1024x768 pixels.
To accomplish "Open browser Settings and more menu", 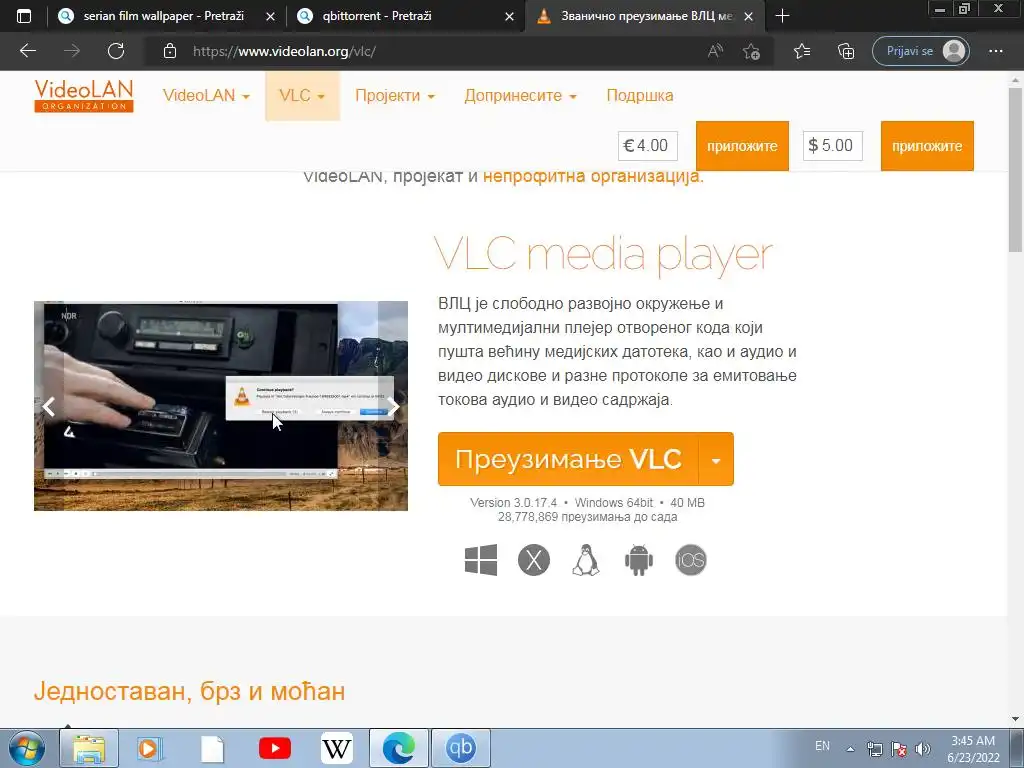I will coord(995,51).
